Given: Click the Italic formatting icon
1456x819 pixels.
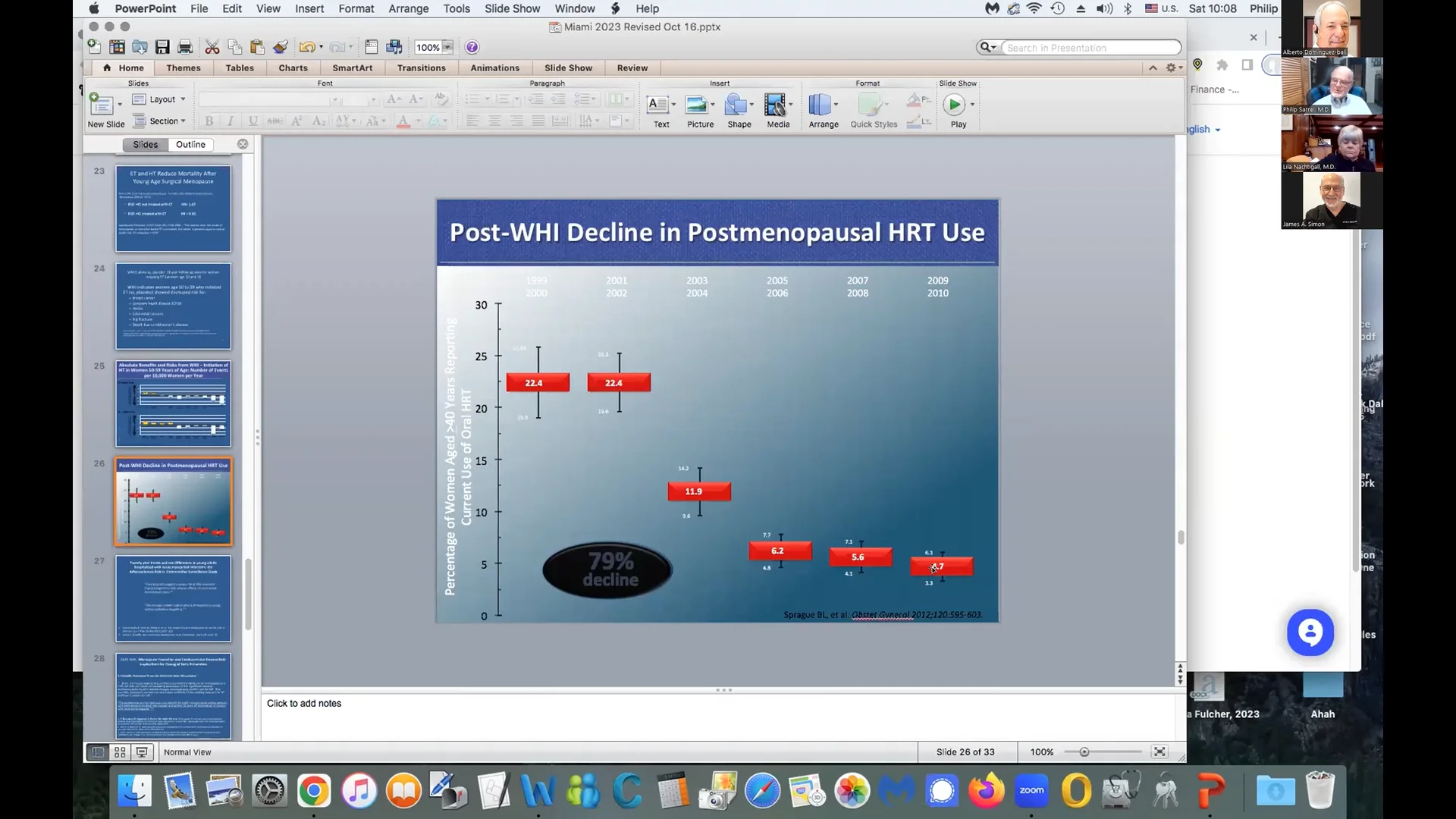Looking at the screenshot, I should click(231, 121).
